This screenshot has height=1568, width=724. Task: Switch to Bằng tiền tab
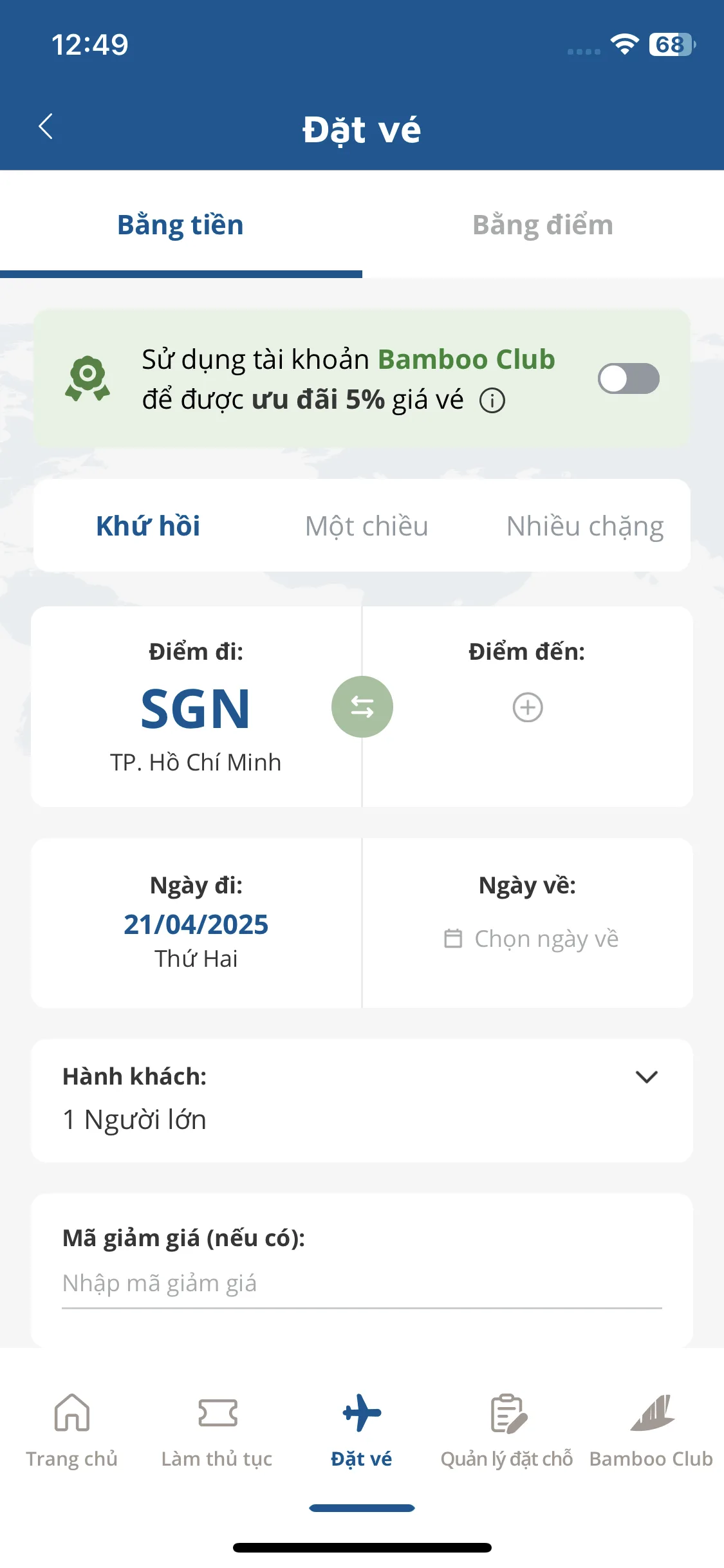[180, 225]
